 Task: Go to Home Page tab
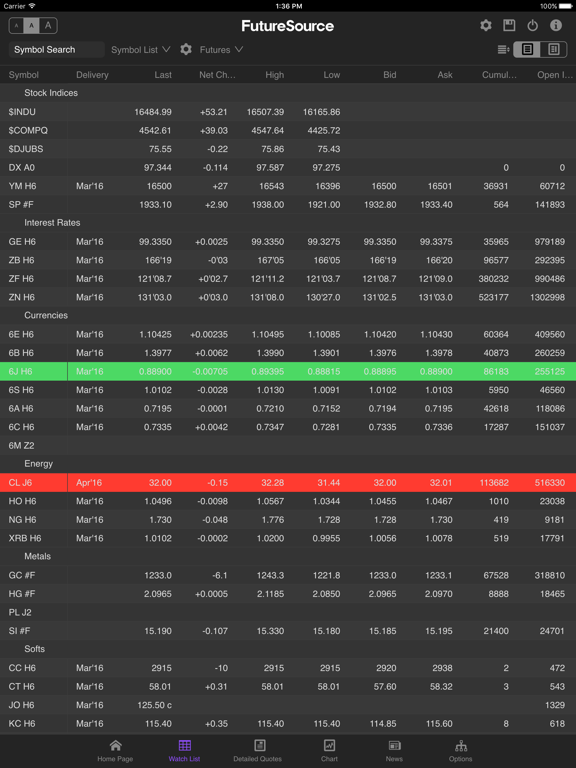(115, 751)
